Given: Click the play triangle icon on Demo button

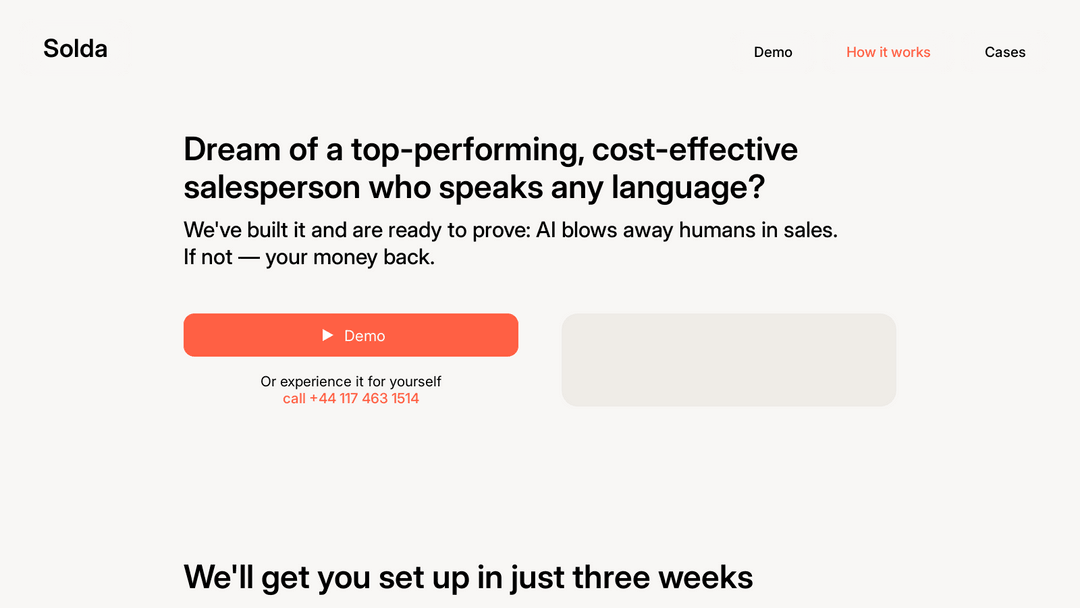Looking at the screenshot, I should (328, 335).
